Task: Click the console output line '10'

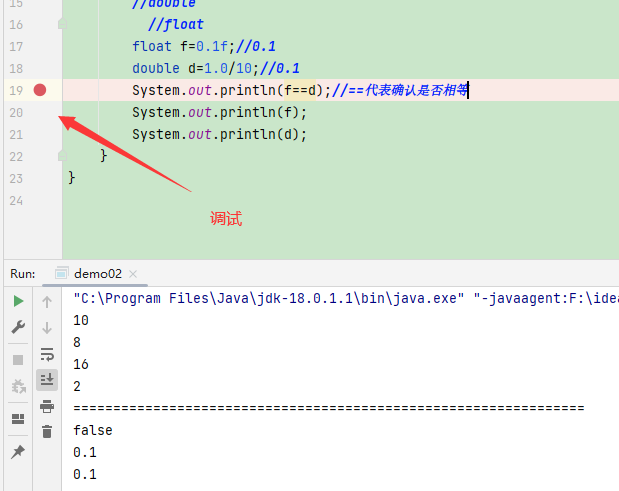Action: pos(81,320)
